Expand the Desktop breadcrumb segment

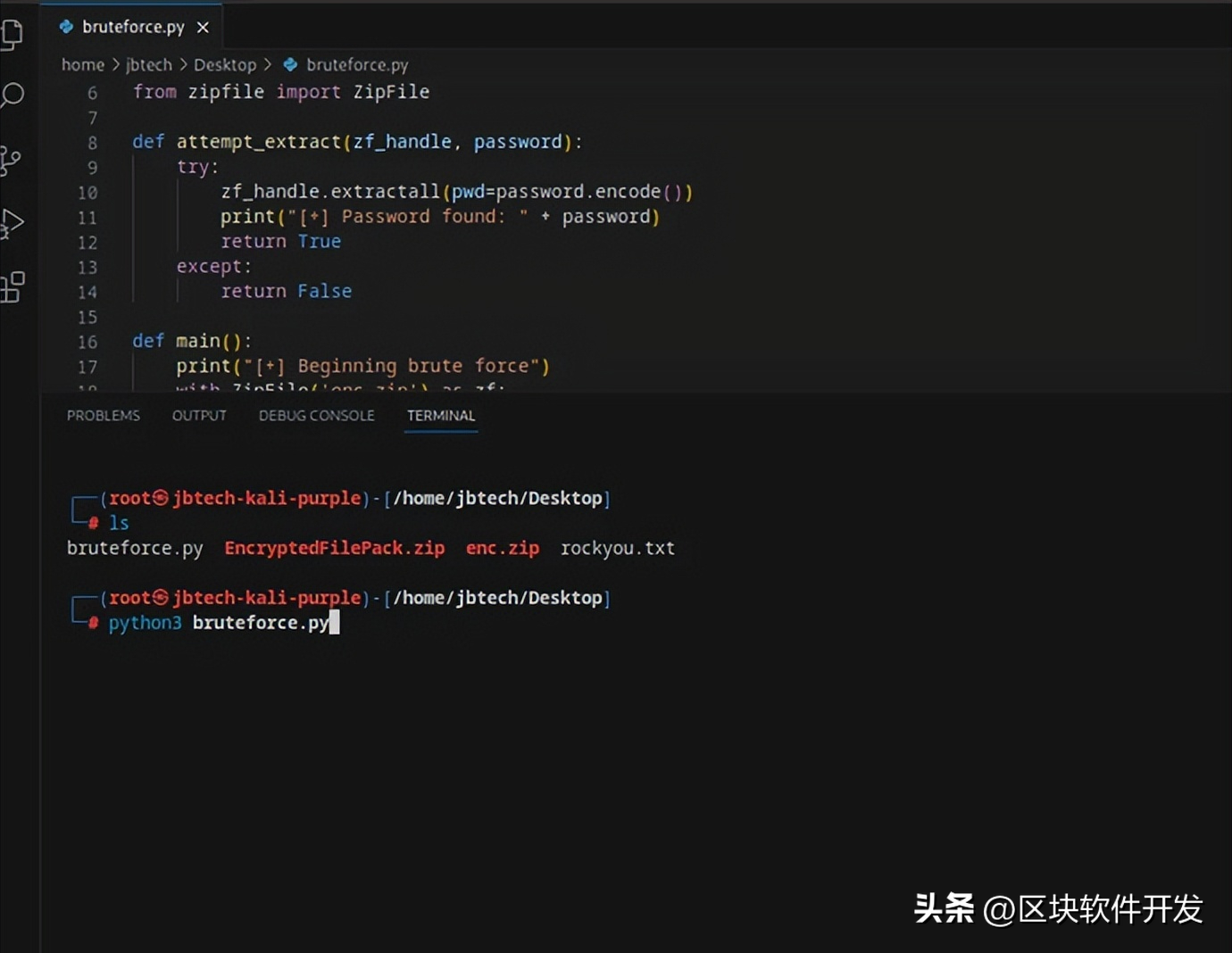(x=224, y=64)
